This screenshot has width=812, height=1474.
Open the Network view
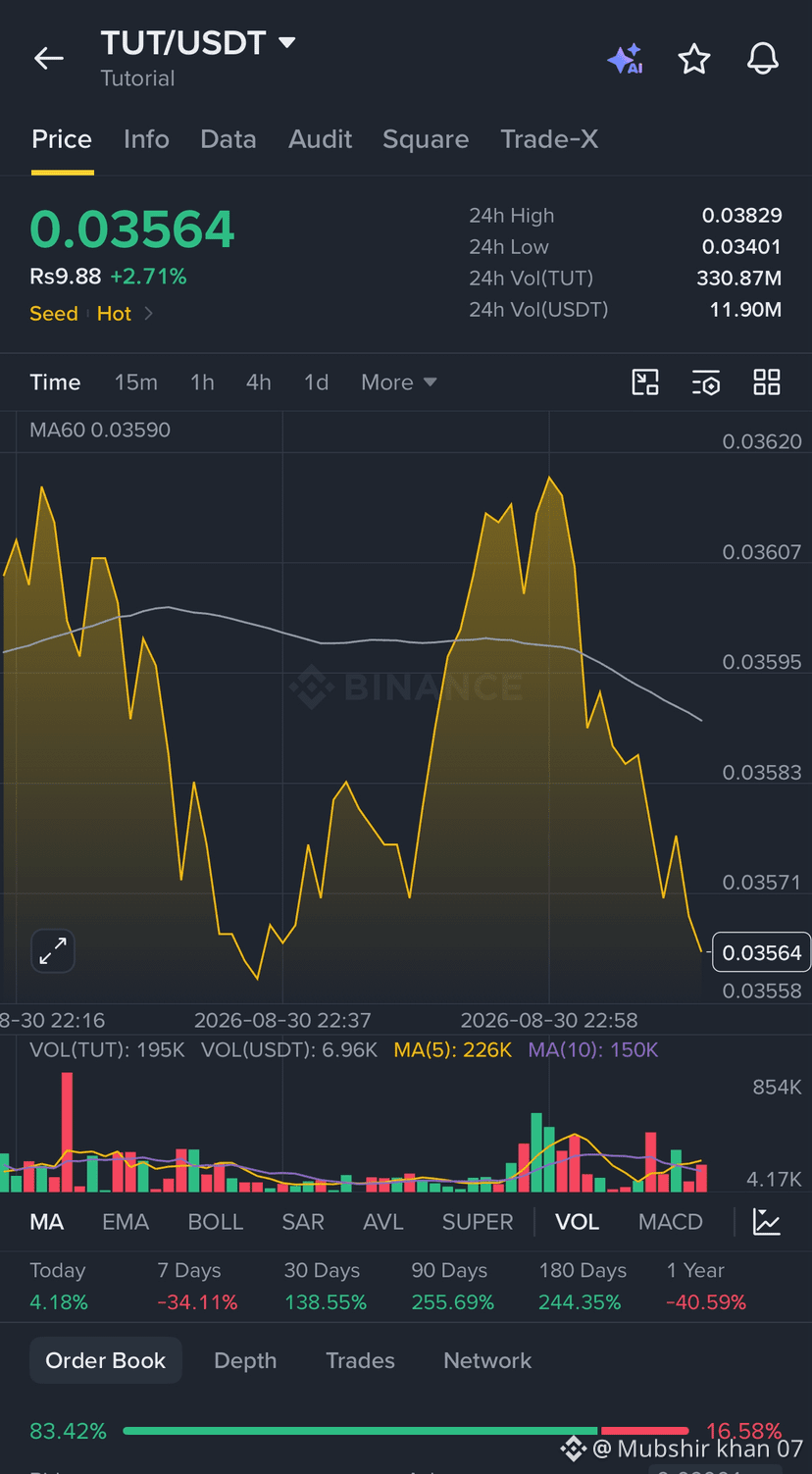pos(487,1360)
